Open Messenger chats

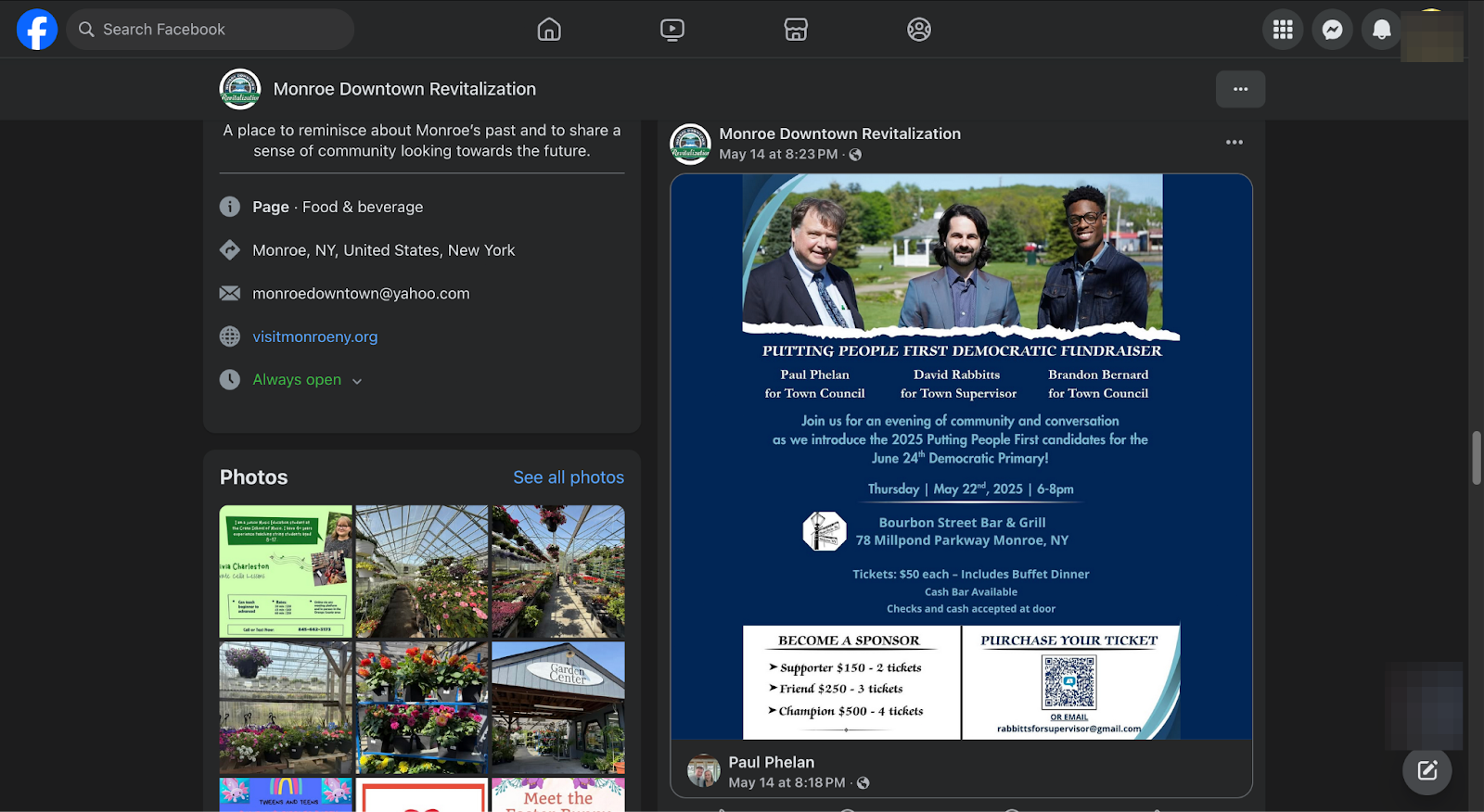tap(1332, 30)
